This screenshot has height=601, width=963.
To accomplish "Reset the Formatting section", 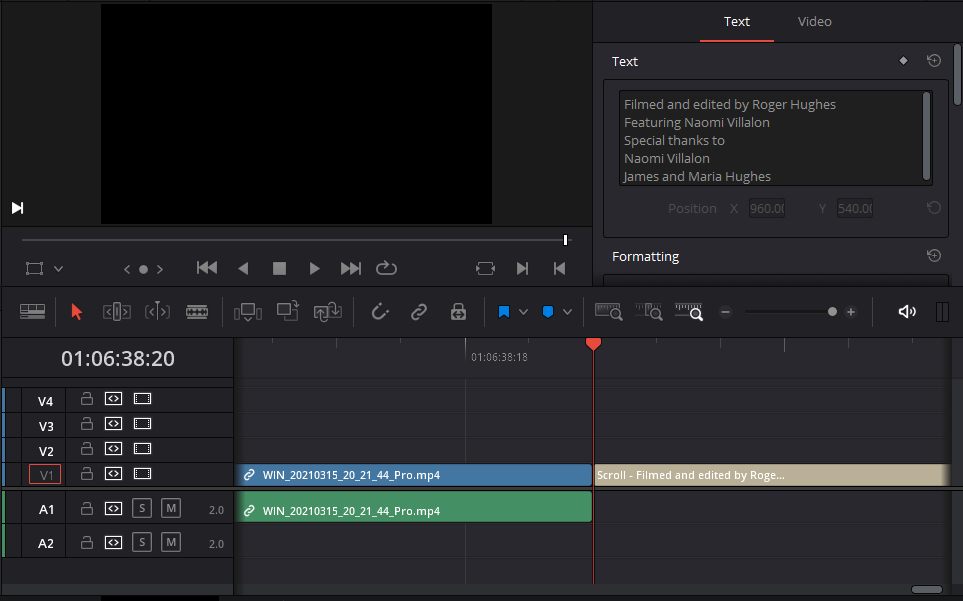I will 933,256.
